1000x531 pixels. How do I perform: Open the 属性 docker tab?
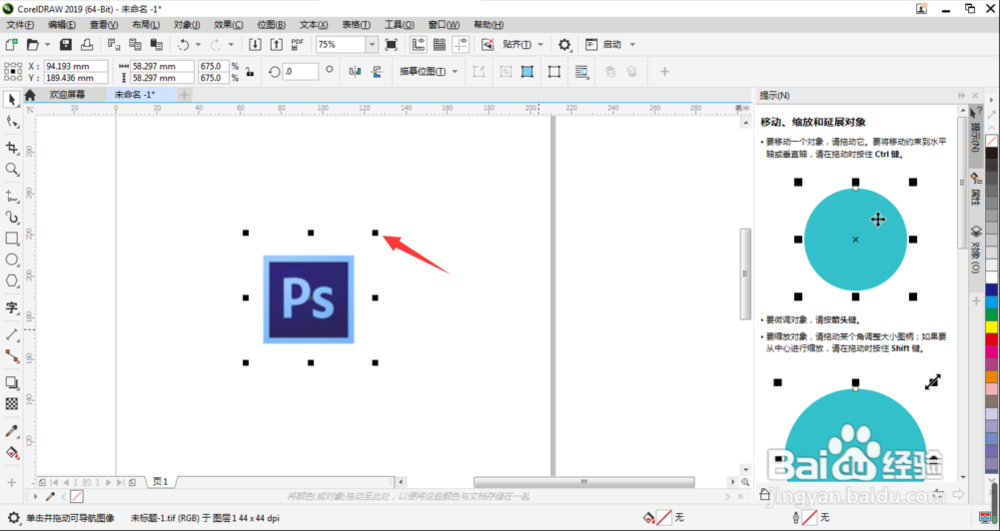976,189
